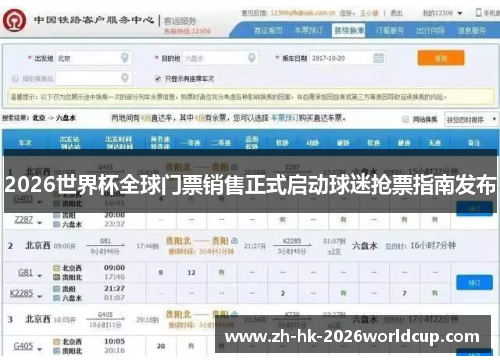Viewport: 500px width, 362px height.
Task: Expand G81 stop details arrow
Action: click(40, 276)
